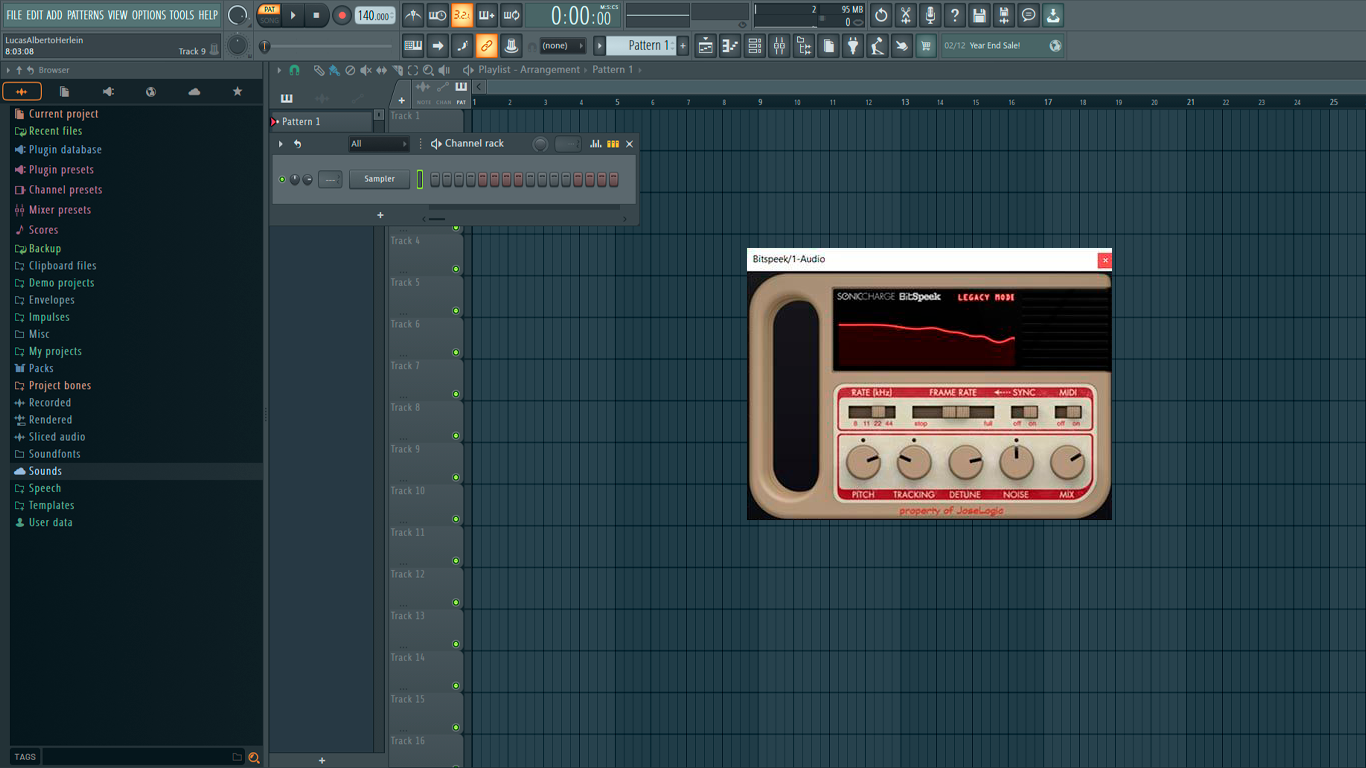The height and width of the screenshot is (768, 1366).
Task: Enable wait for input to start playing
Action: tap(437, 15)
